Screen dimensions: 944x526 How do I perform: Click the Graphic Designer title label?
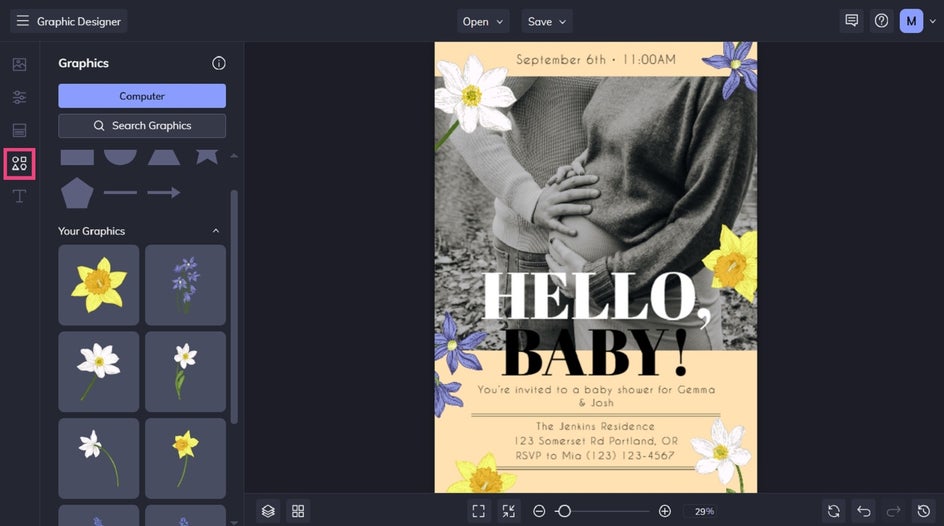pyautogui.click(x=79, y=22)
